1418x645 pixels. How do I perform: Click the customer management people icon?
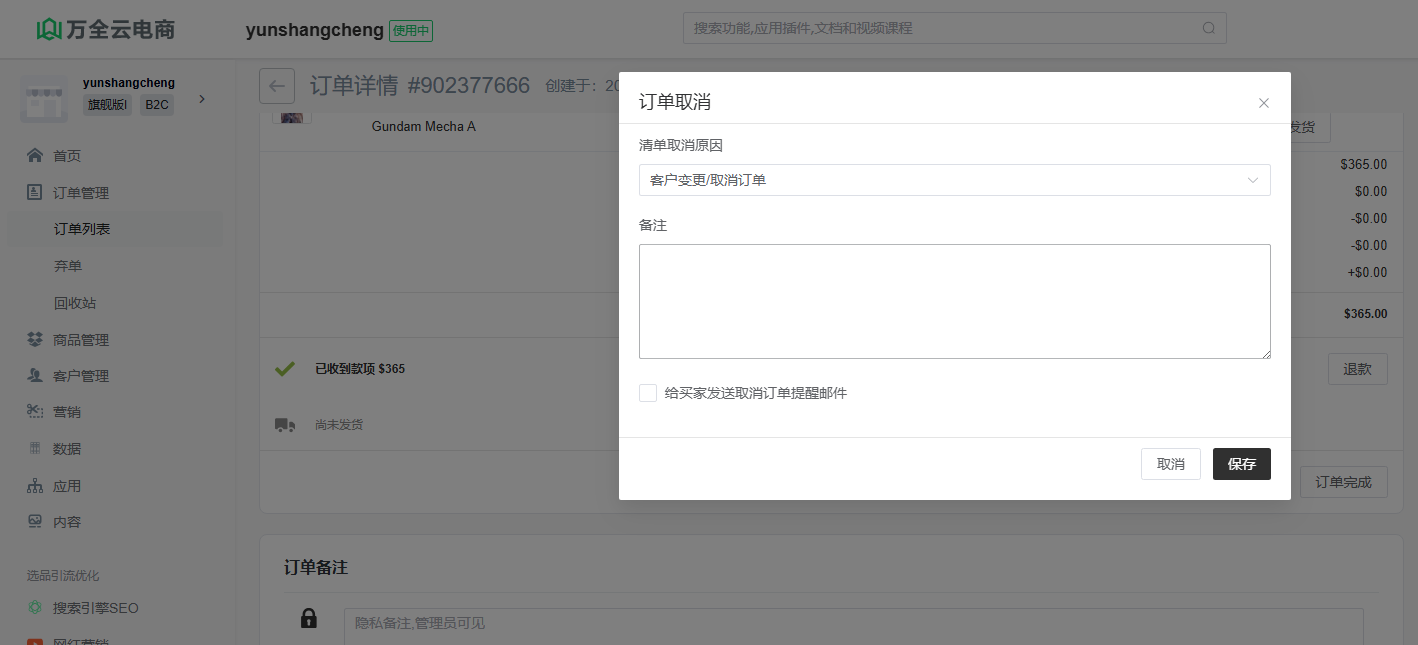pos(35,376)
